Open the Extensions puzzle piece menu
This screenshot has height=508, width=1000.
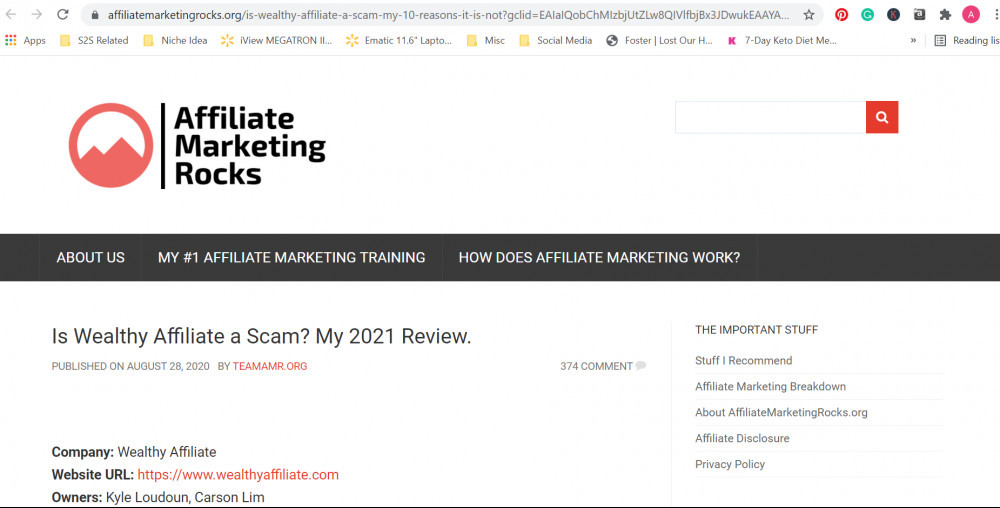(x=945, y=15)
